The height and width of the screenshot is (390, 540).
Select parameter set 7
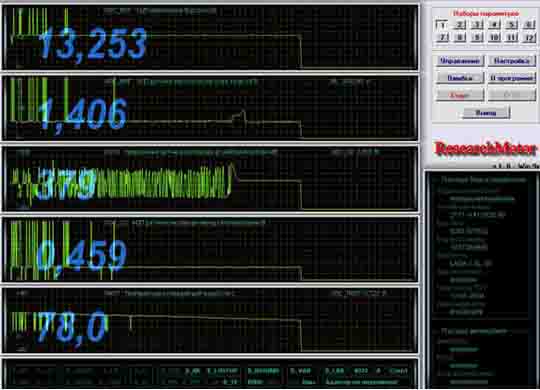coord(442,37)
